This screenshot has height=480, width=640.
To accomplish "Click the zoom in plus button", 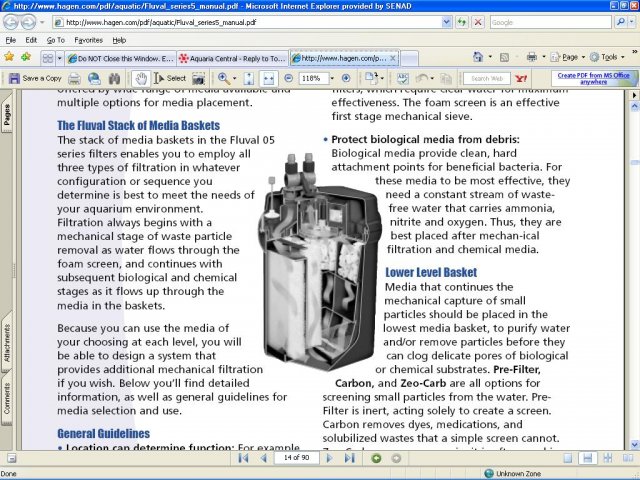I will tap(346, 78).
